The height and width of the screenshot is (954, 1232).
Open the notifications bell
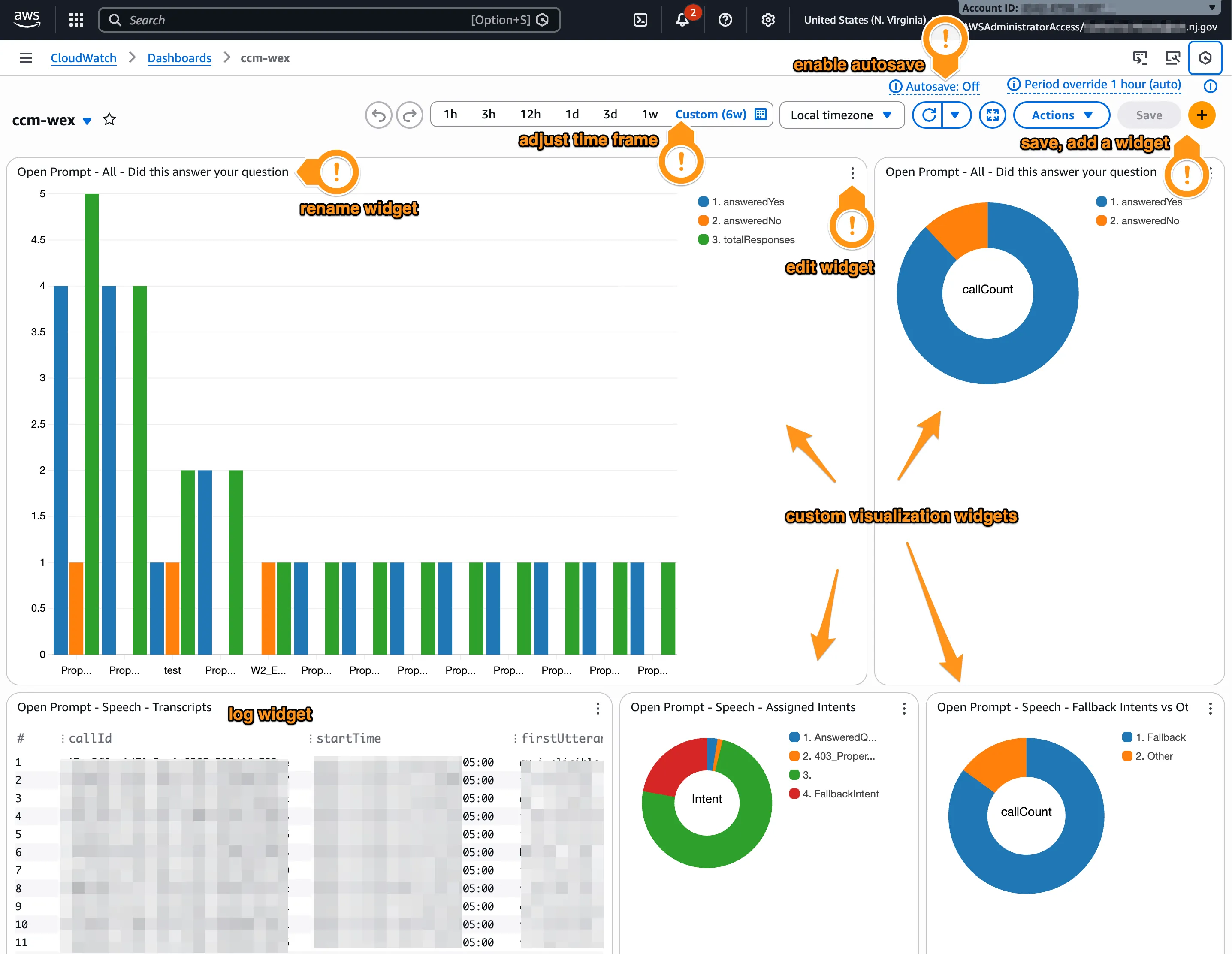point(682,20)
